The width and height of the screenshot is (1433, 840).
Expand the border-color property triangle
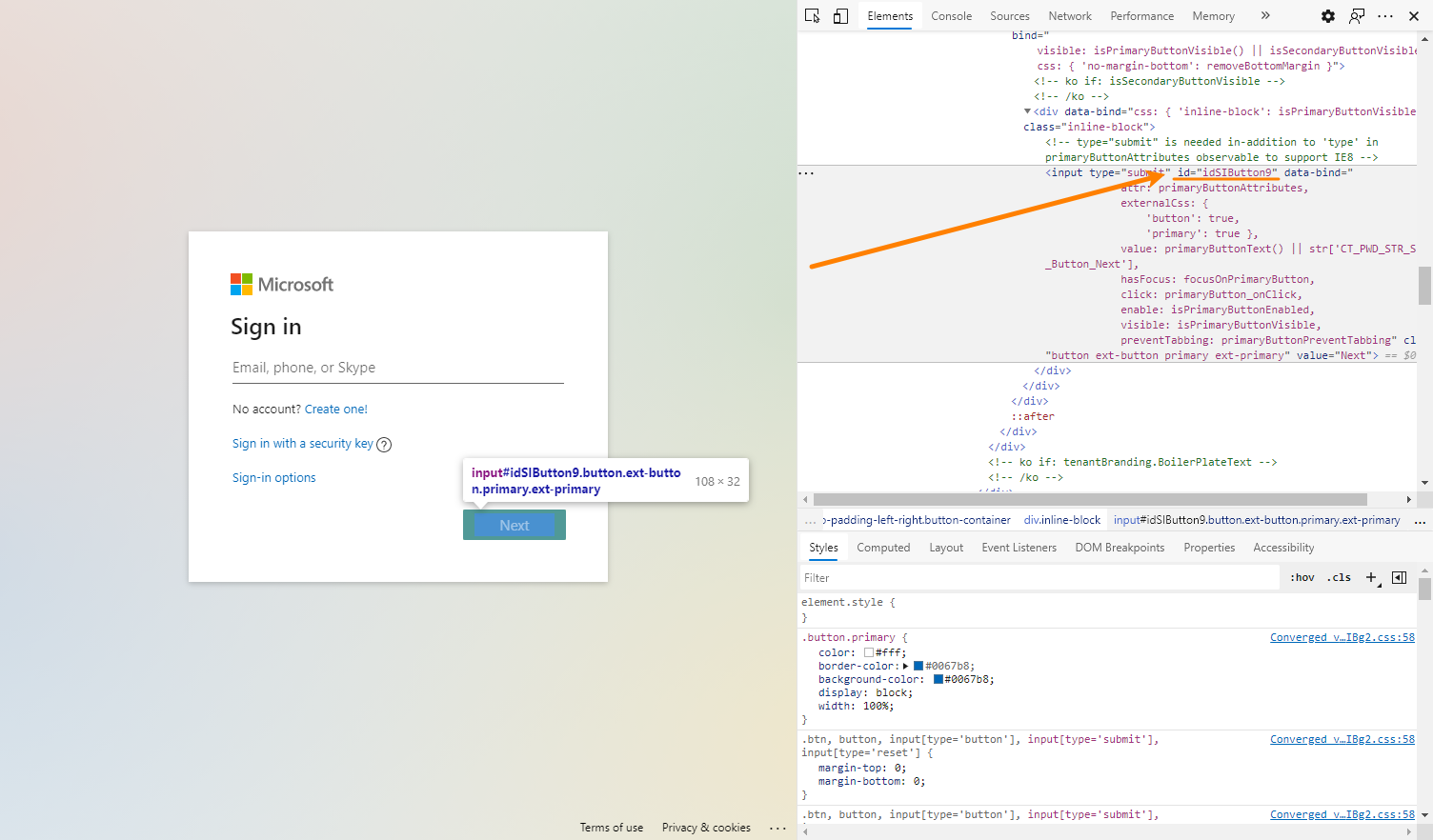906,667
